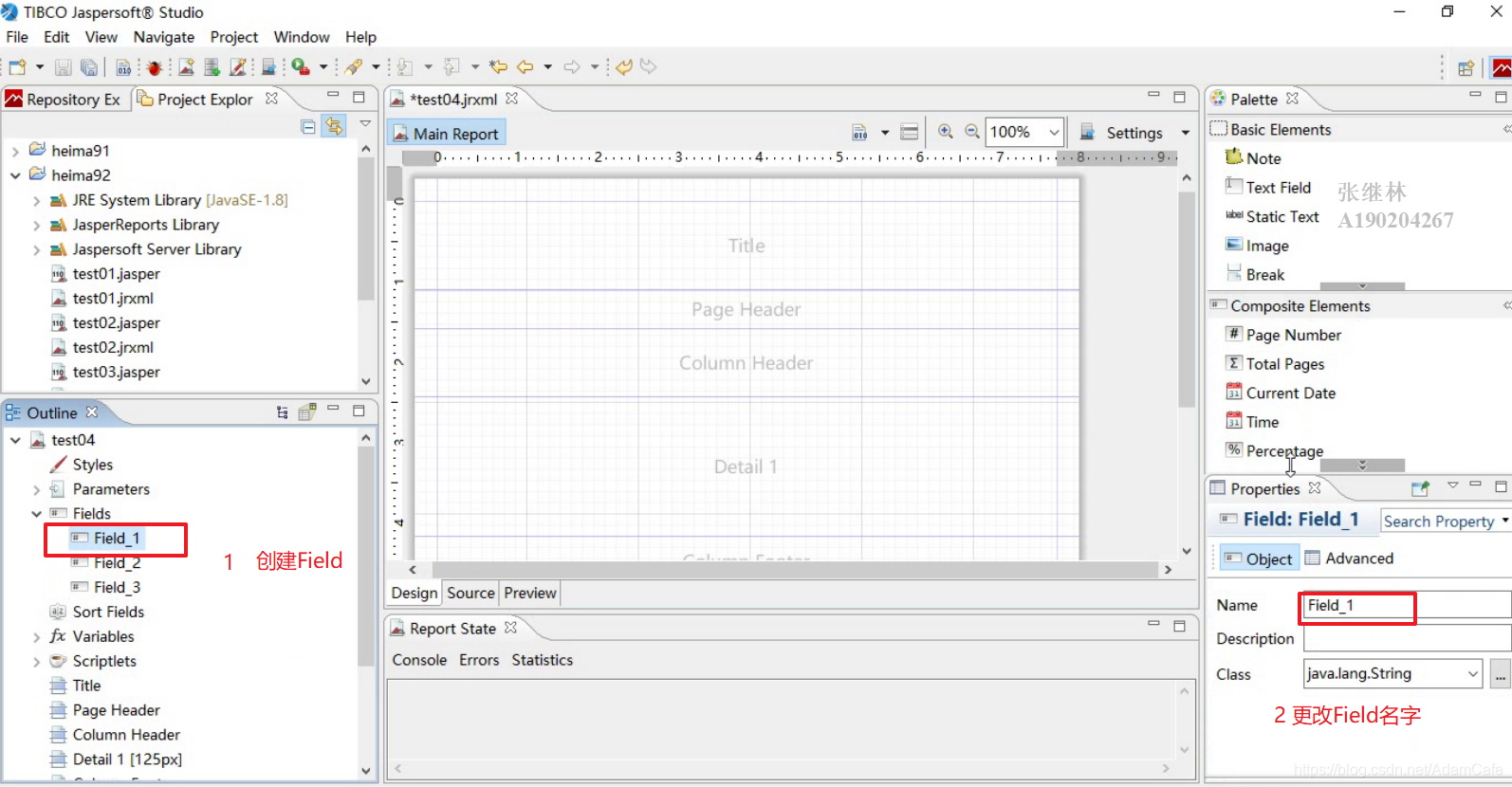Image resolution: width=1512 pixels, height=787 pixels.
Task: Expand the Variables node in Outline
Action: (x=36, y=637)
